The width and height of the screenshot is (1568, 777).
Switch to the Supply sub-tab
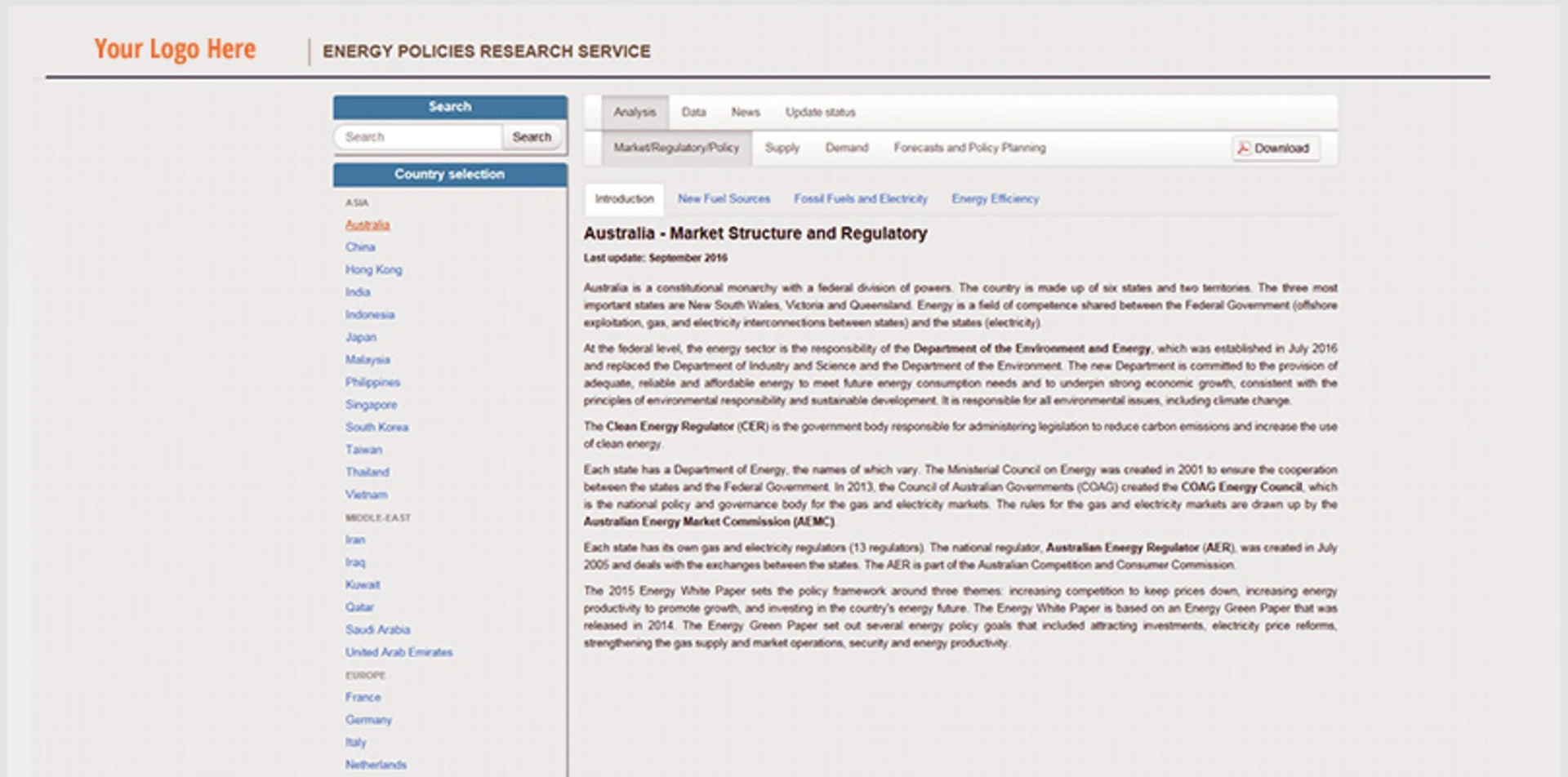click(782, 148)
